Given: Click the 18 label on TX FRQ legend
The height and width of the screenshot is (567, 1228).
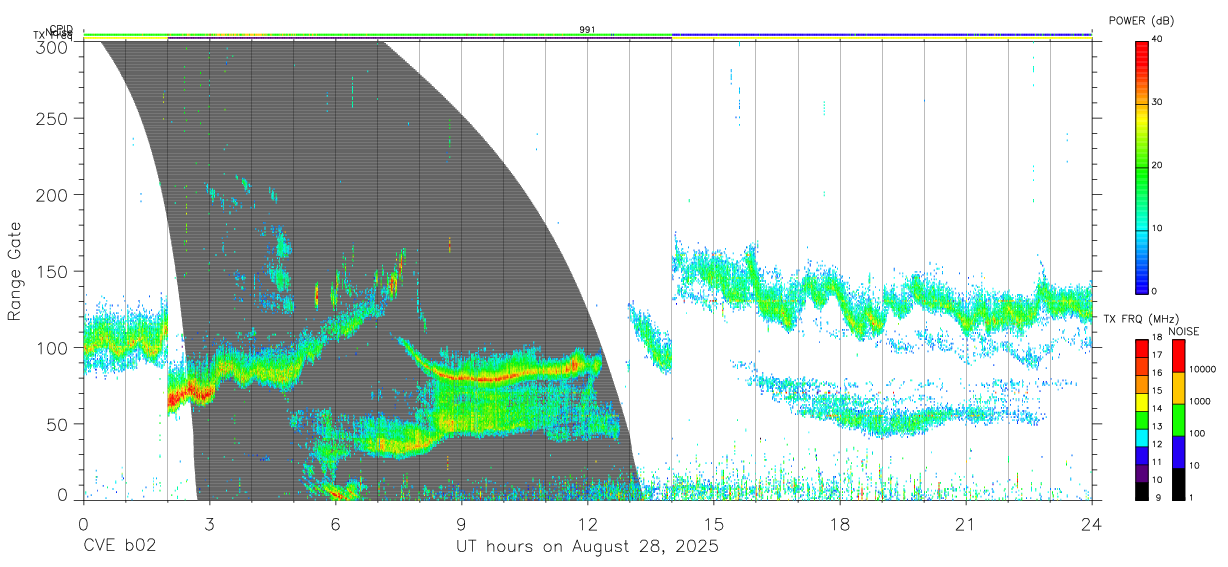Looking at the screenshot, I should [1158, 337].
